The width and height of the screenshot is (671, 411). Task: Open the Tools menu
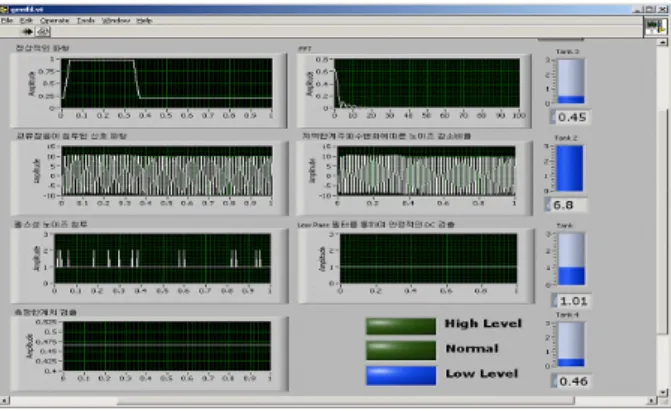tap(86, 20)
